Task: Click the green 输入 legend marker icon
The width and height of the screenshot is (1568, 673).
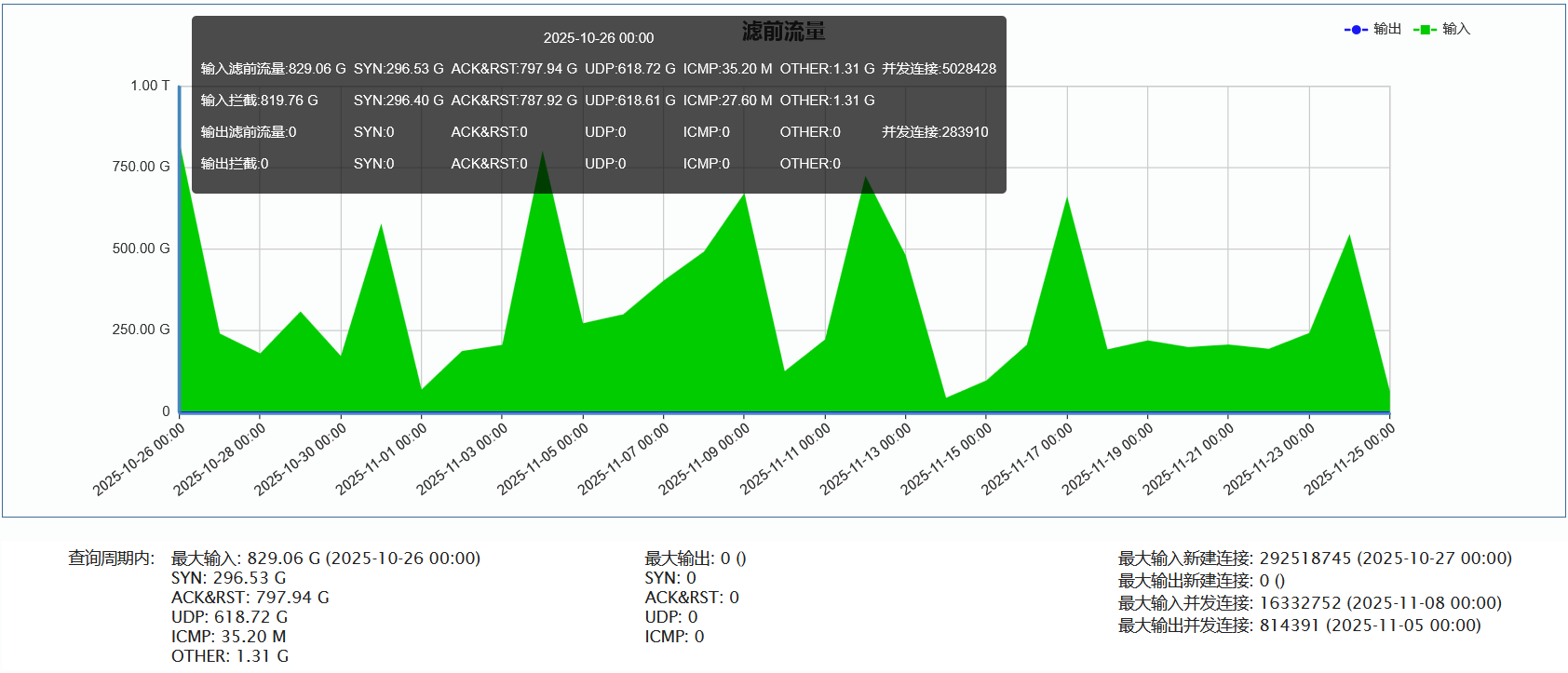Action: (x=1425, y=30)
